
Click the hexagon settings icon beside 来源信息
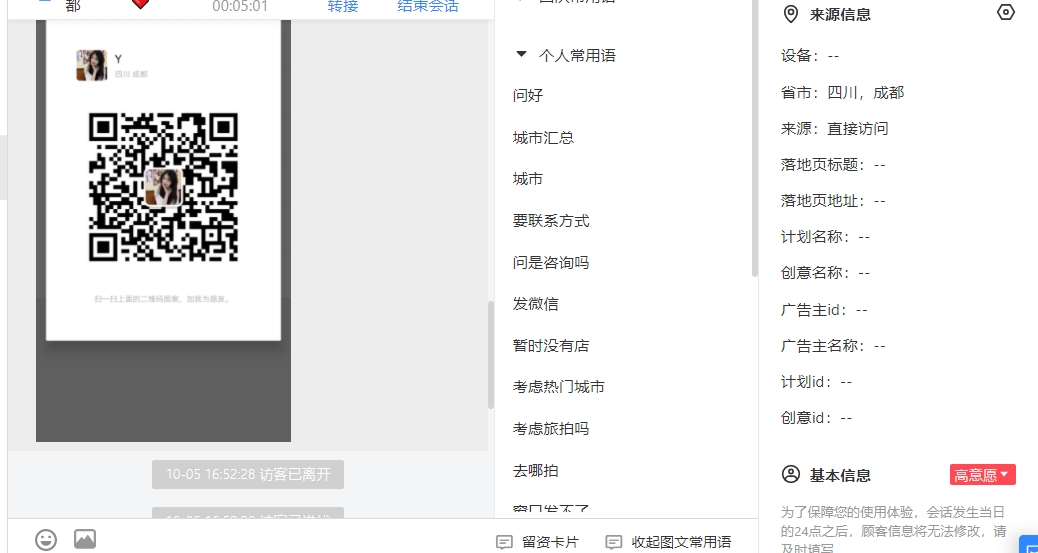coord(1006,13)
